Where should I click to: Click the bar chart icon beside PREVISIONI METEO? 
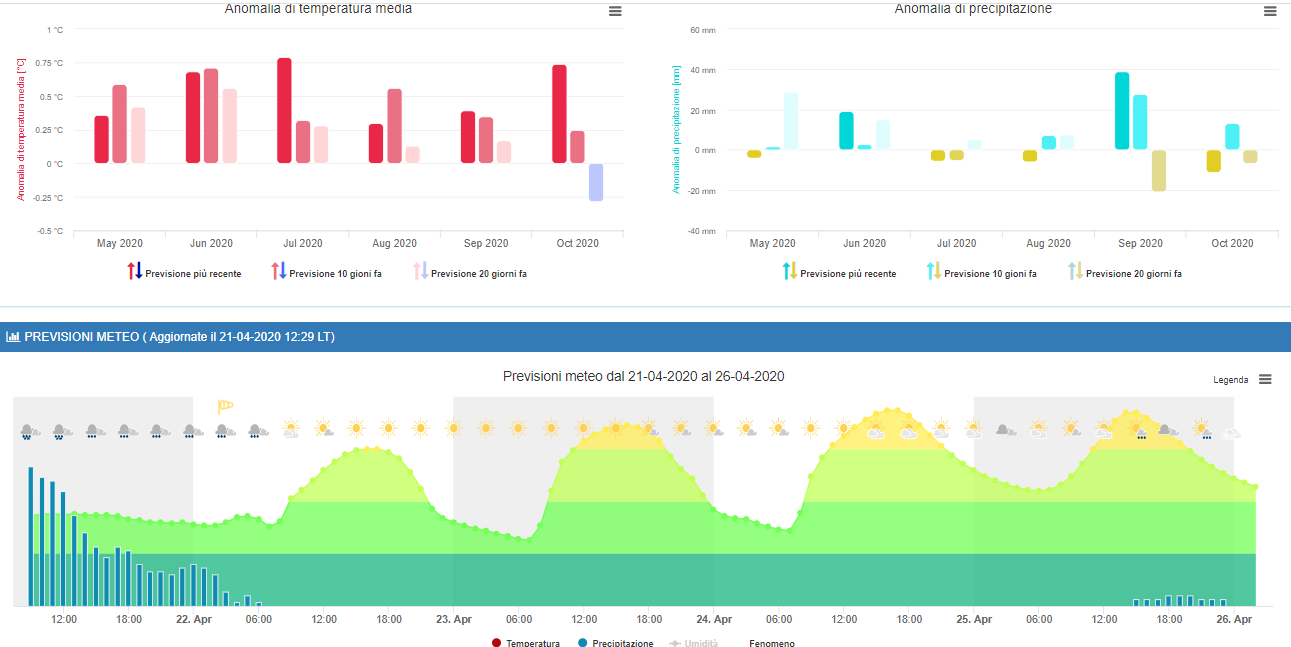coord(13,337)
